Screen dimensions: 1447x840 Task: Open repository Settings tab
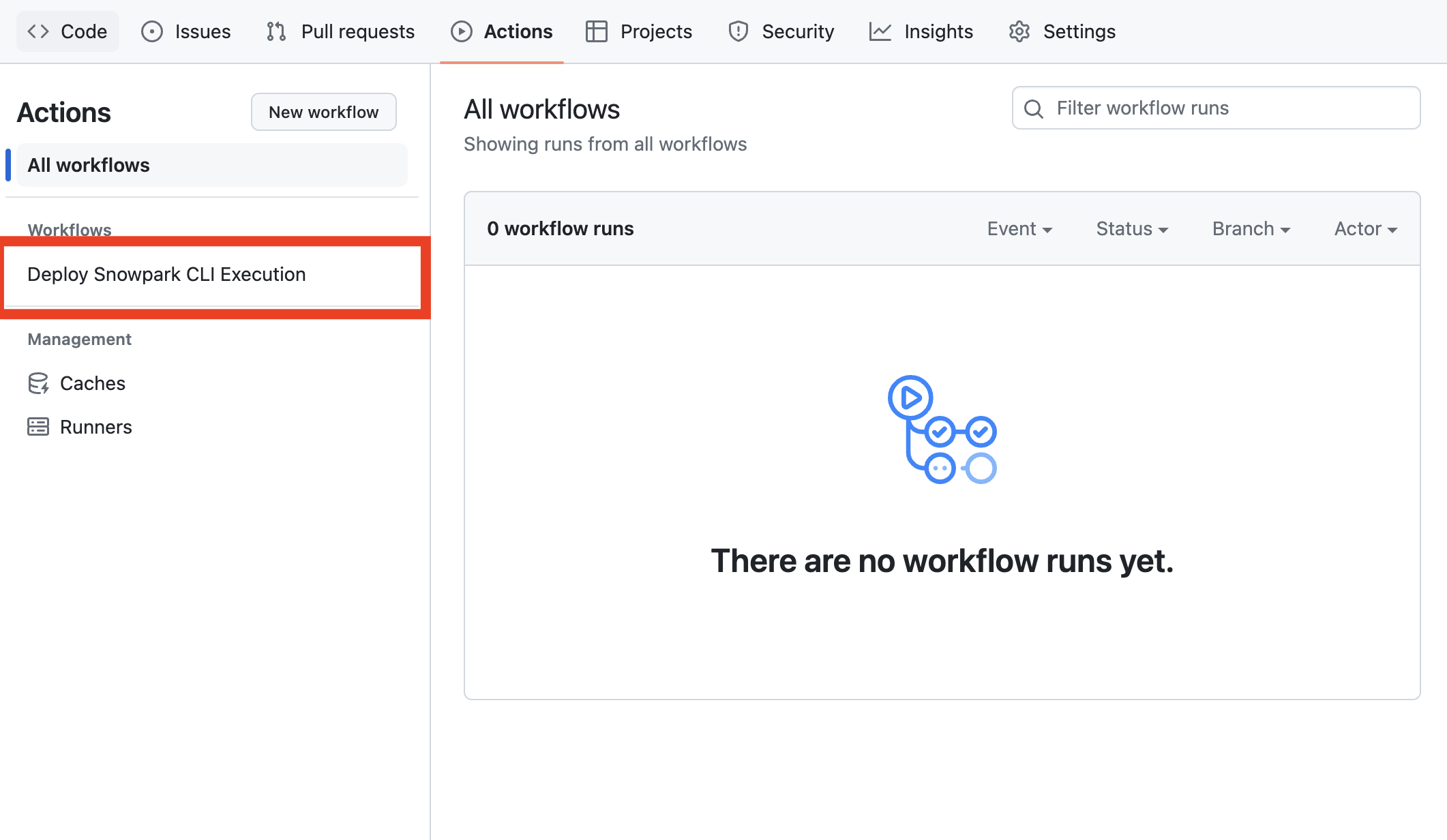[1062, 31]
